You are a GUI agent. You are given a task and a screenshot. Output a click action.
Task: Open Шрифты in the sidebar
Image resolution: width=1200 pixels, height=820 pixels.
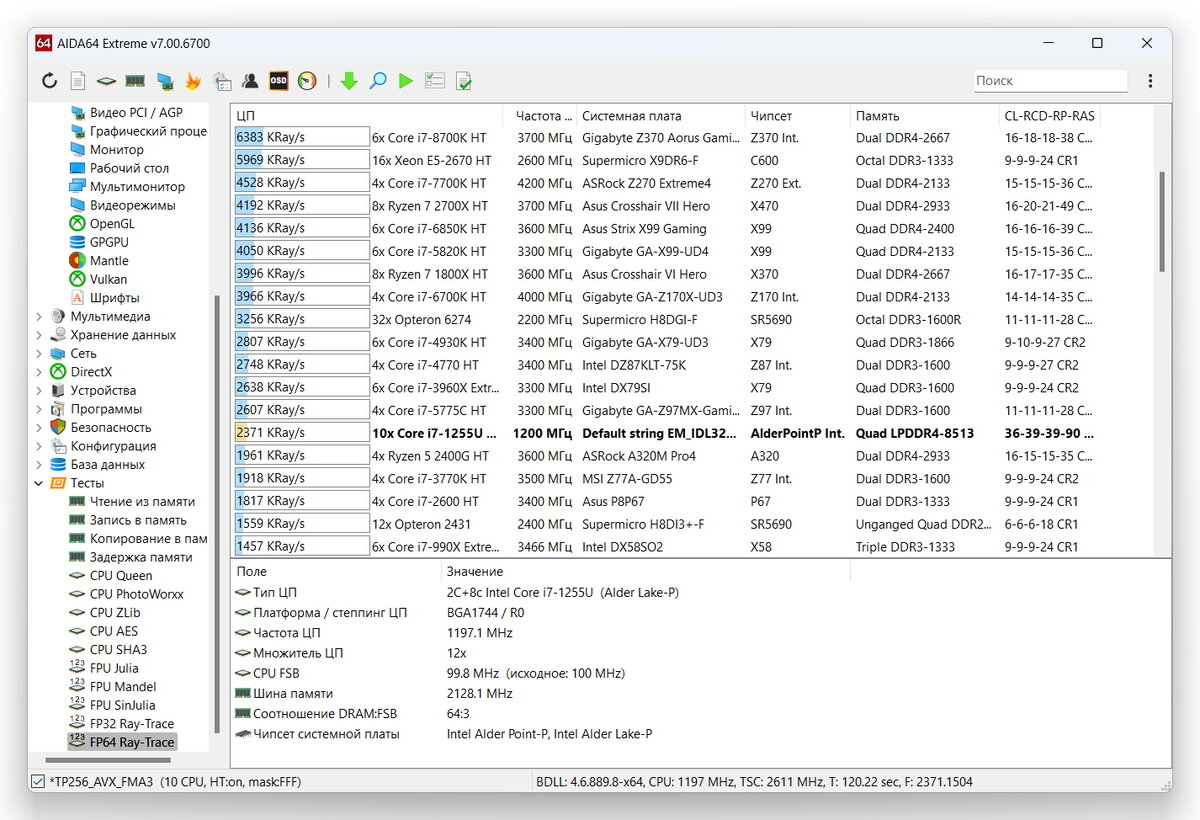(114, 297)
